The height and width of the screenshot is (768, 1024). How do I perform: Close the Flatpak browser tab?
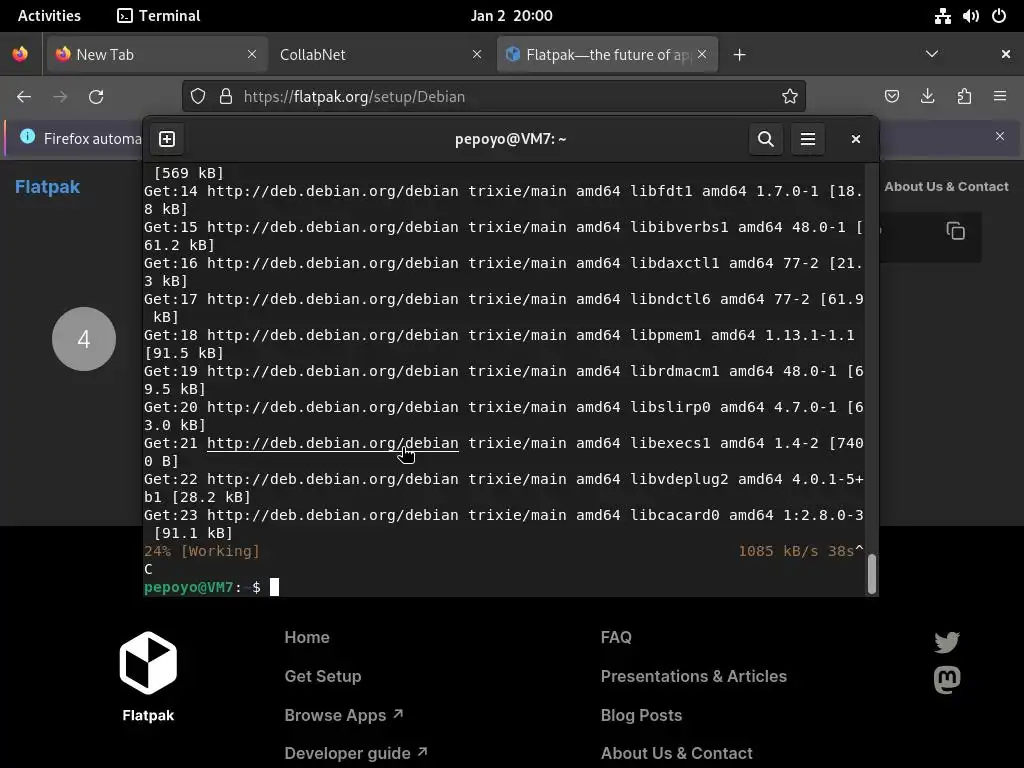coord(702,54)
